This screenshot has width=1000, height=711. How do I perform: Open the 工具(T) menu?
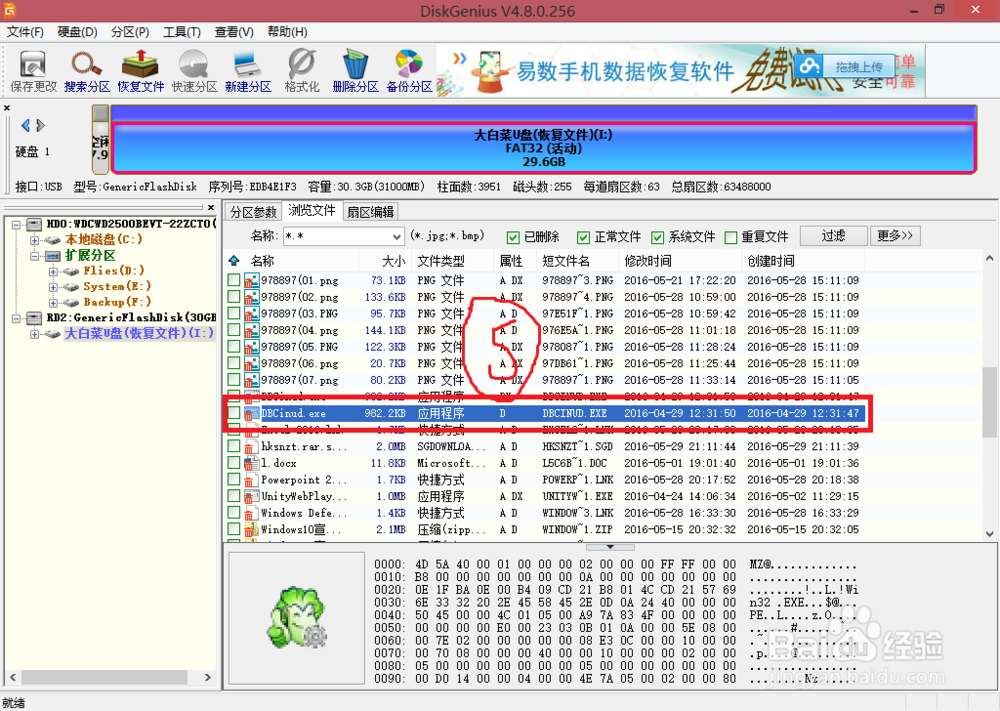point(182,32)
